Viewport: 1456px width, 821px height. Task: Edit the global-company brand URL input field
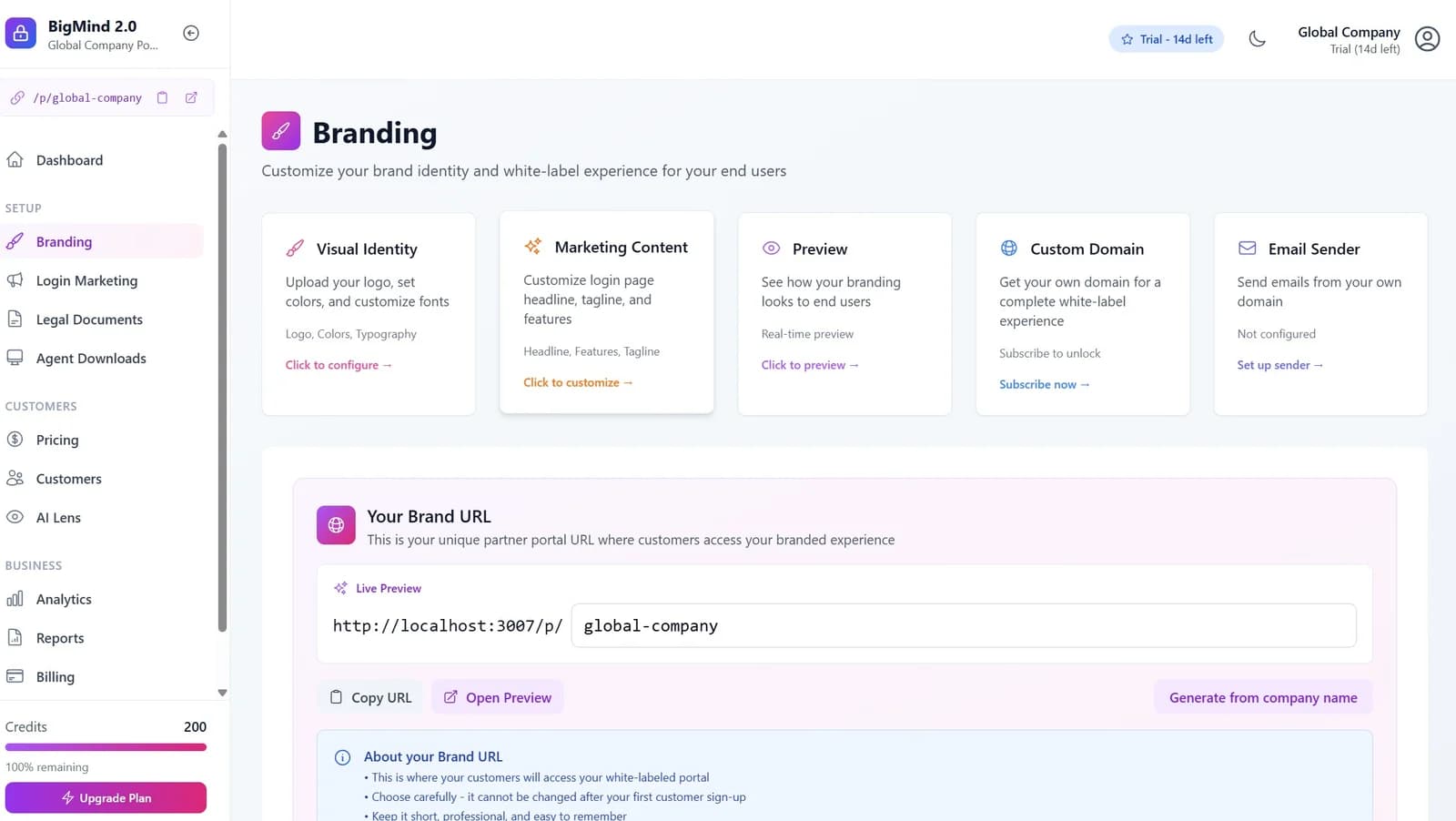(x=964, y=625)
